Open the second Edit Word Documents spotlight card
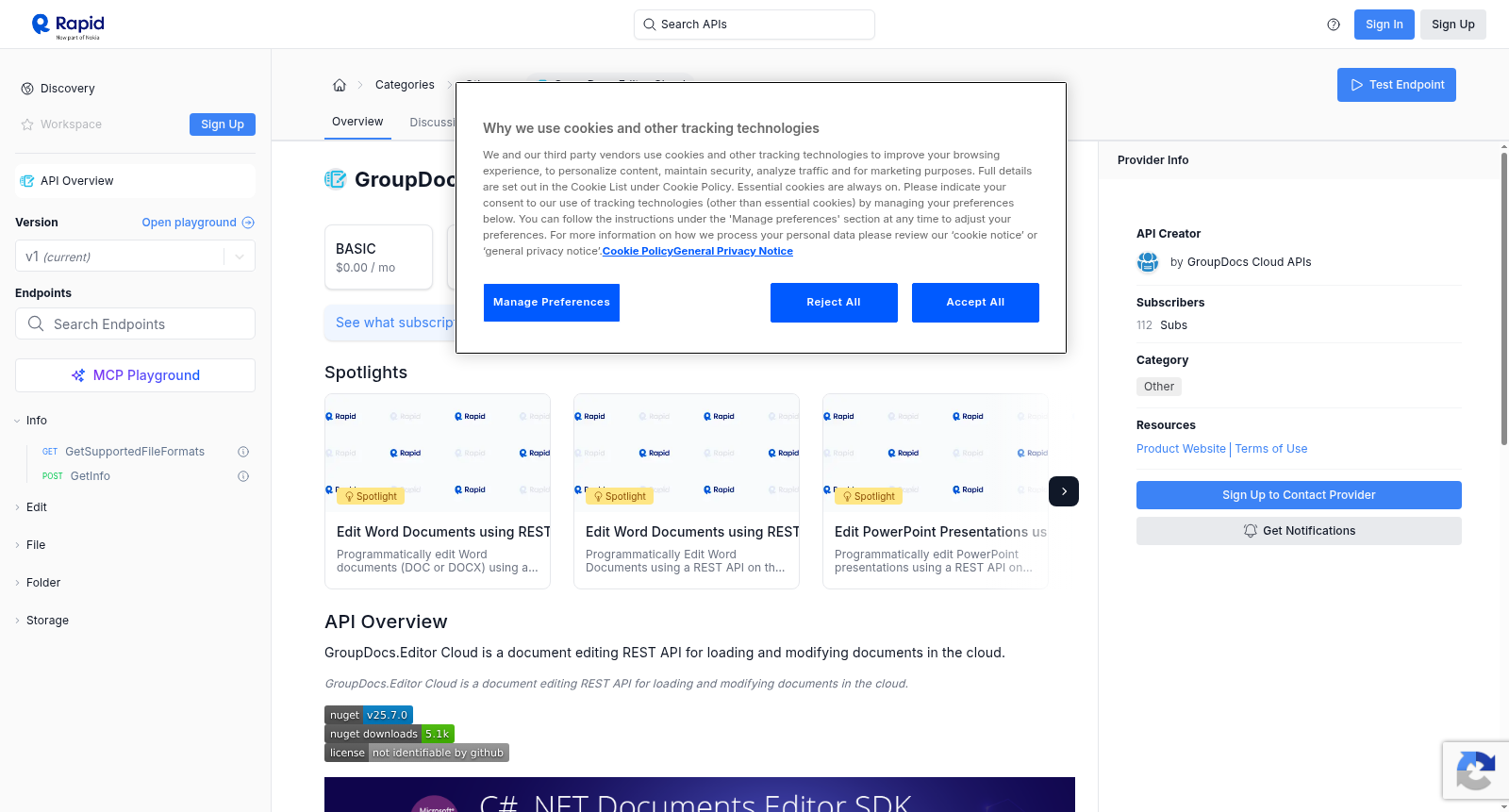The height and width of the screenshot is (812, 1509). pos(687,491)
